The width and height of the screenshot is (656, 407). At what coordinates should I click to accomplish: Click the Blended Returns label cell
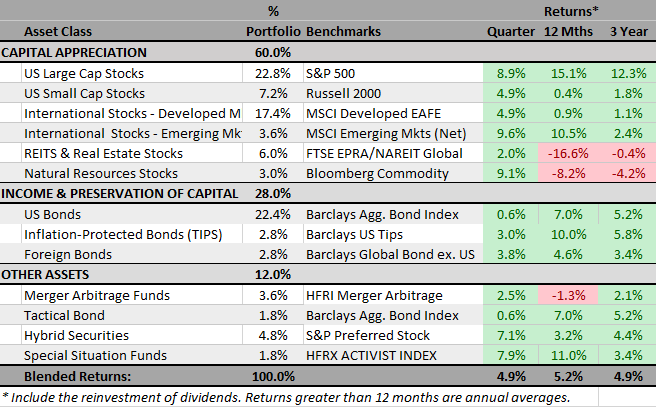point(70,376)
